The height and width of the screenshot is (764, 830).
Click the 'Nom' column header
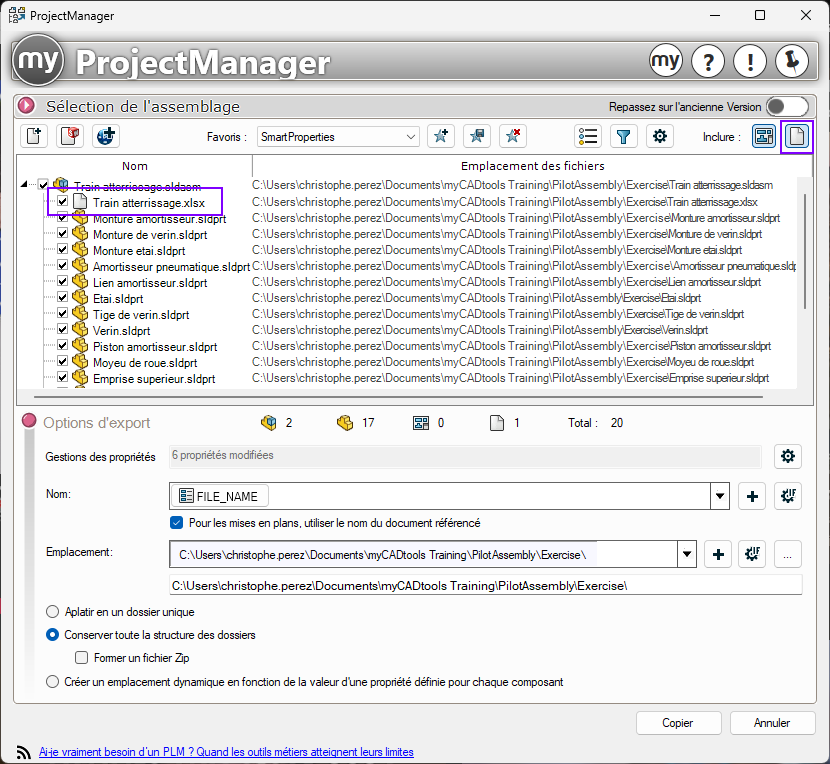point(134,166)
